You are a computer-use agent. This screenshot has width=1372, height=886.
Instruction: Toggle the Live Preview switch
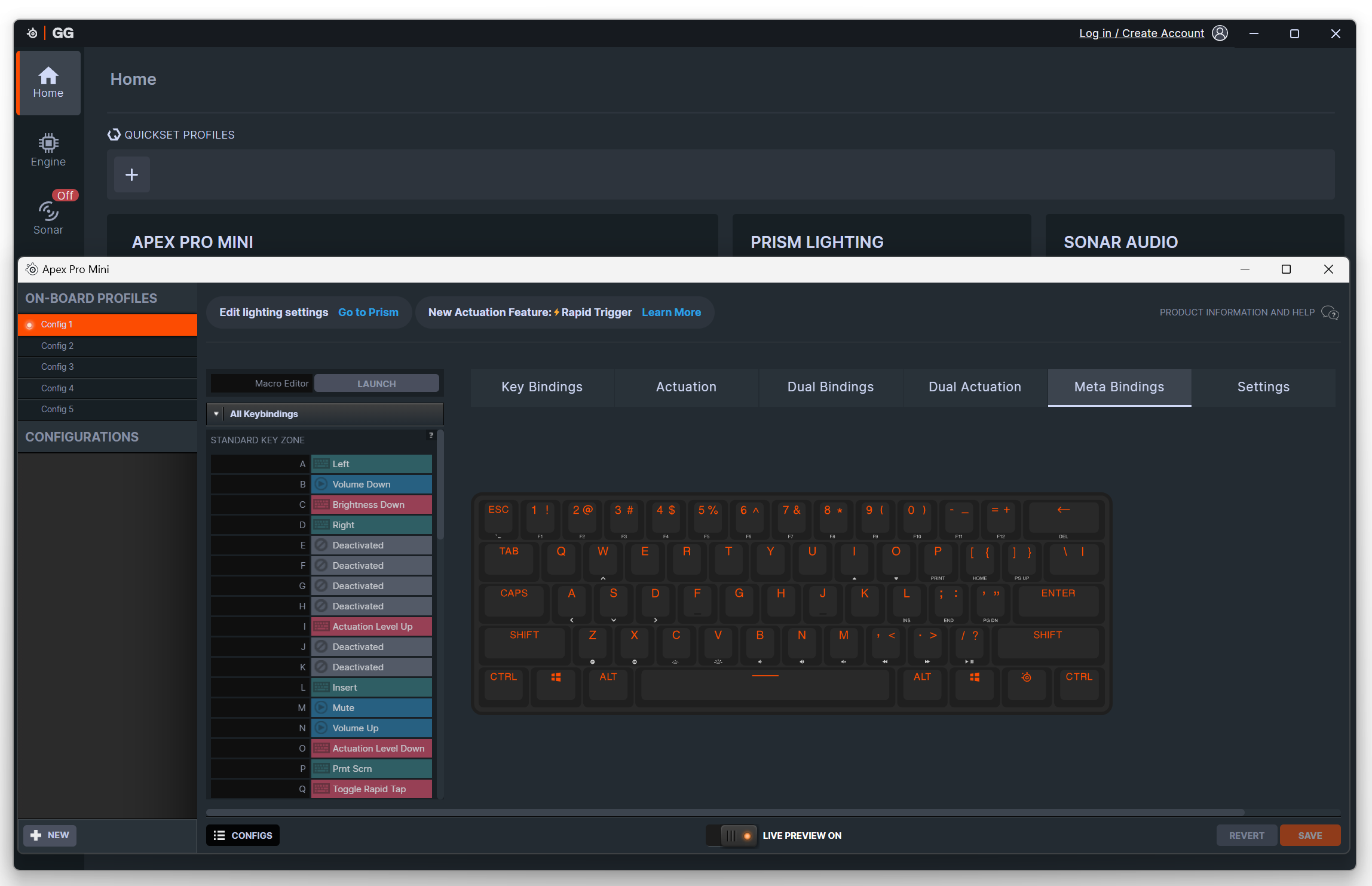pyautogui.click(x=732, y=835)
